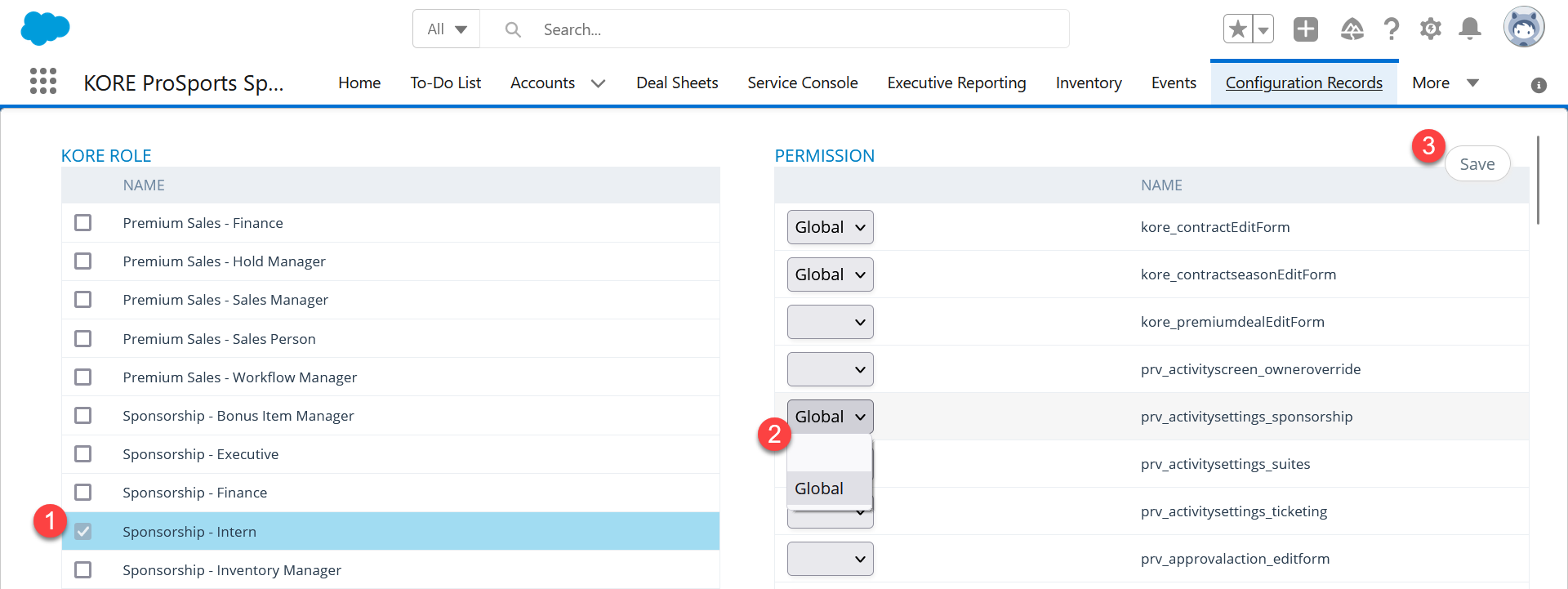Open the Help question mark
The width and height of the screenshot is (1568, 589).
(x=1392, y=29)
